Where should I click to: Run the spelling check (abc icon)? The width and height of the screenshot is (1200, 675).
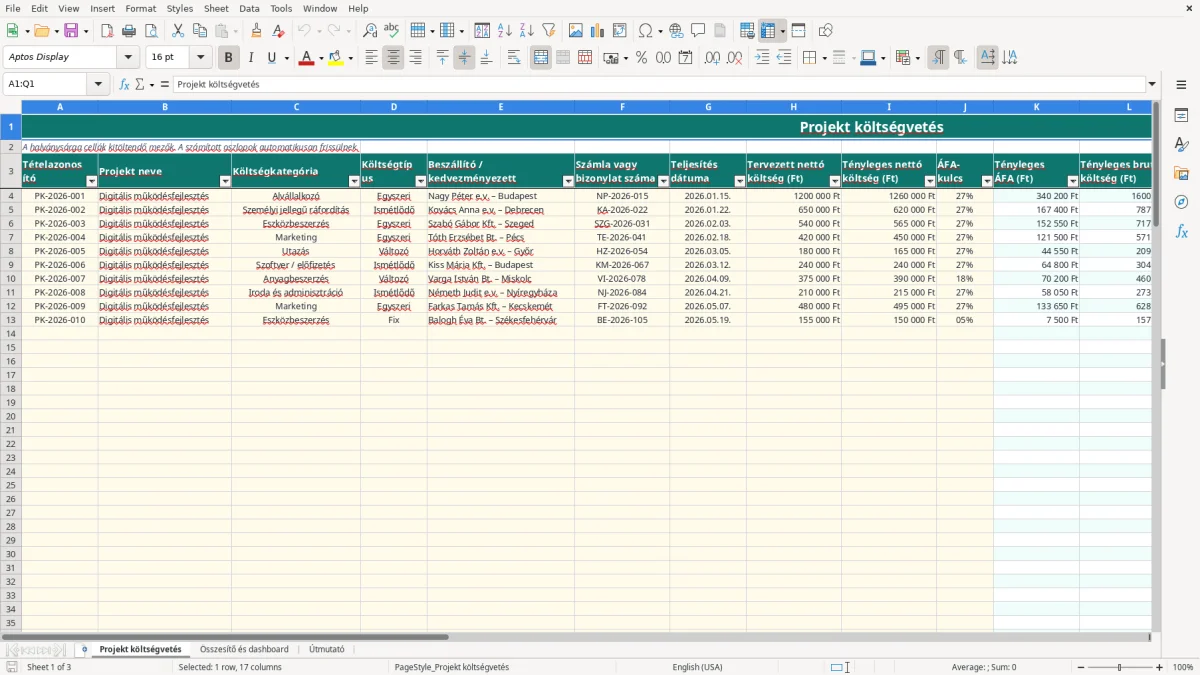pyautogui.click(x=391, y=31)
